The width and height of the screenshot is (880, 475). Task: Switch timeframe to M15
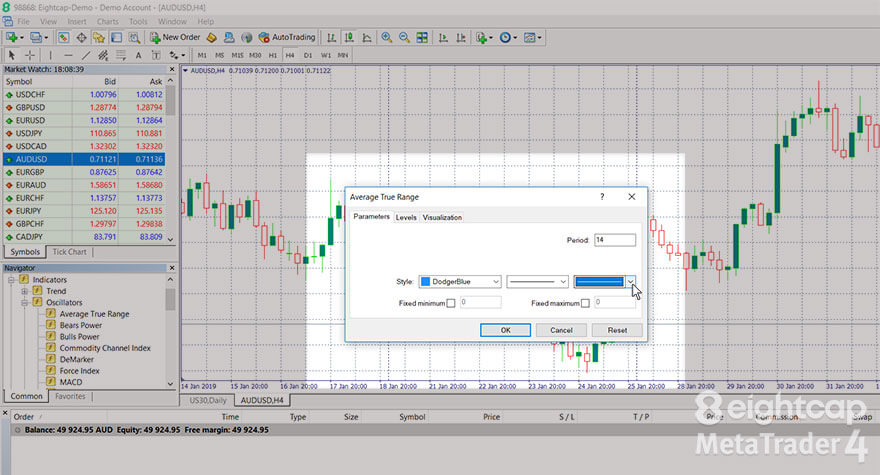click(x=237, y=55)
